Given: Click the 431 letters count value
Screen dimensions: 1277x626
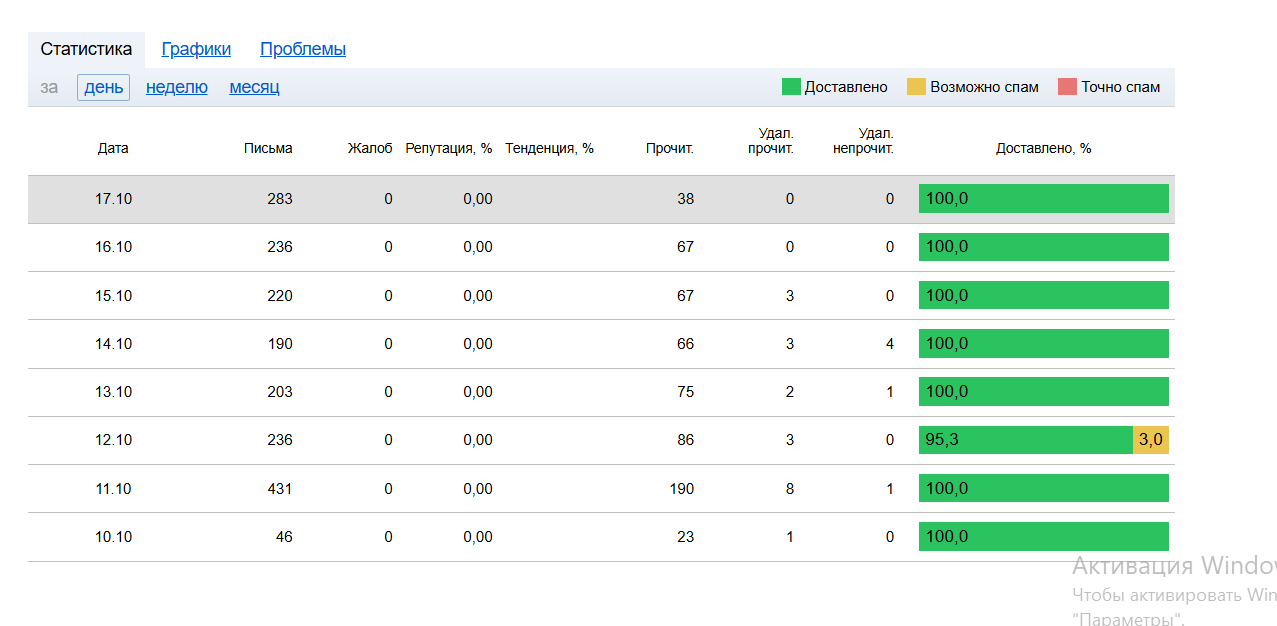Looking at the screenshot, I should (x=279, y=489).
